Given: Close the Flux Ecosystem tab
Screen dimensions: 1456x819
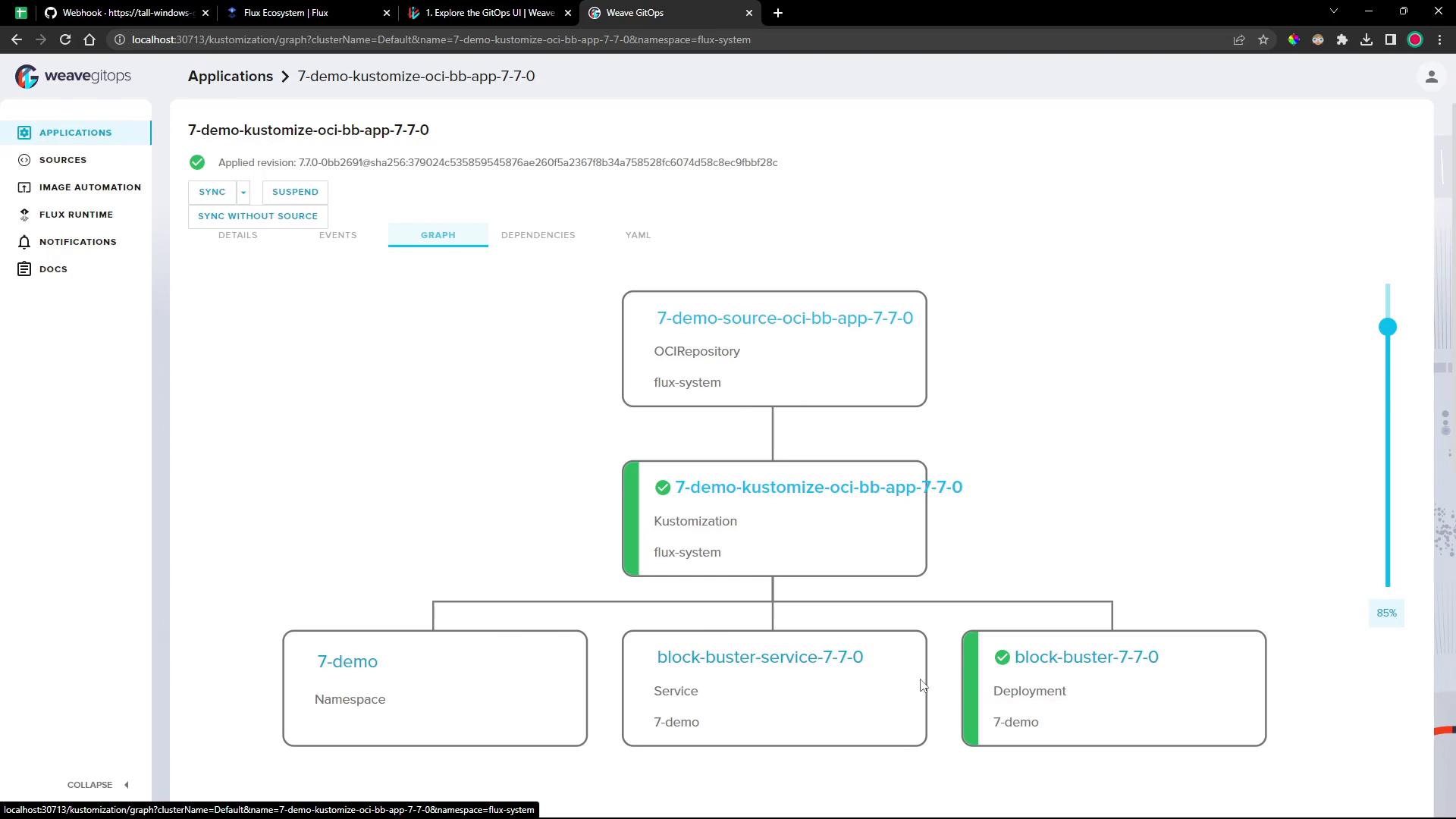Looking at the screenshot, I should click(x=387, y=13).
